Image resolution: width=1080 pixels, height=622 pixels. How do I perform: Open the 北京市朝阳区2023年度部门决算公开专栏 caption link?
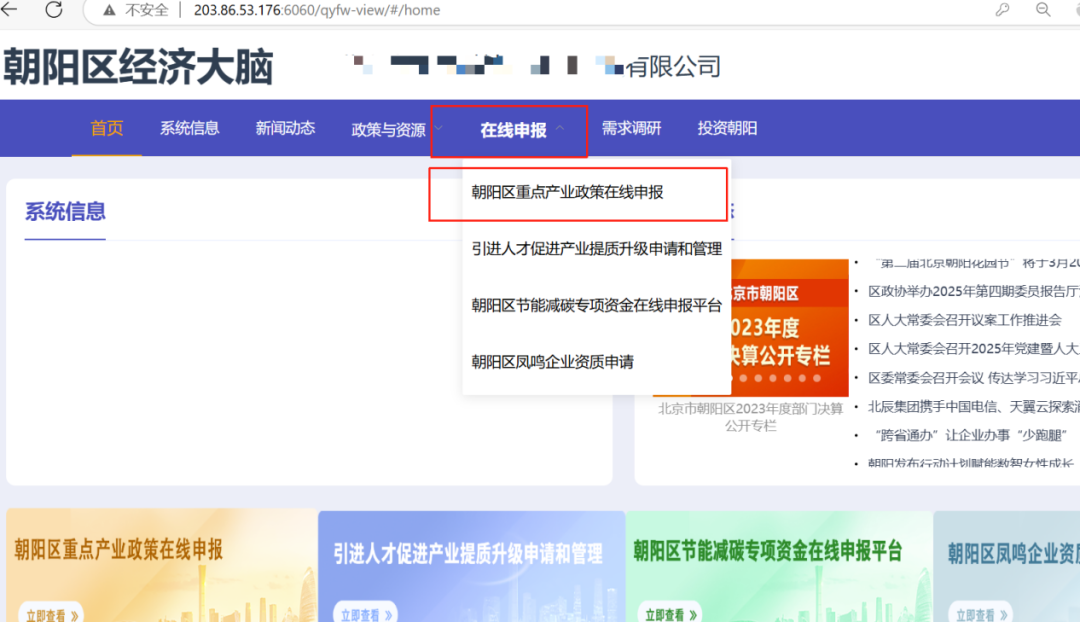pyautogui.click(x=751, y=417)
